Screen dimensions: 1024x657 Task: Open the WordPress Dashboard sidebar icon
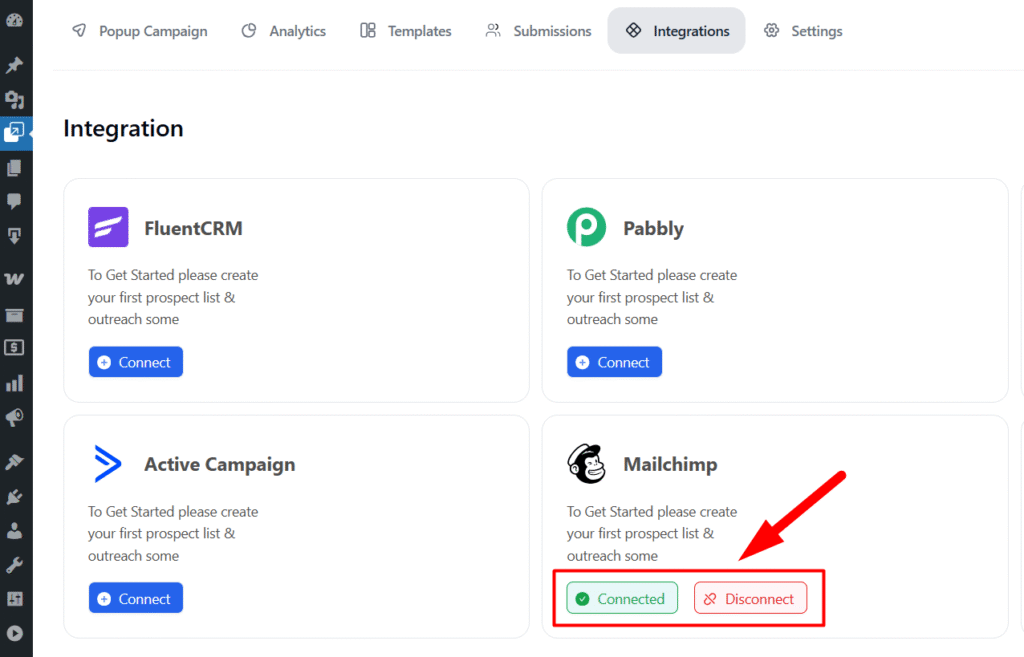click(15, 20)
